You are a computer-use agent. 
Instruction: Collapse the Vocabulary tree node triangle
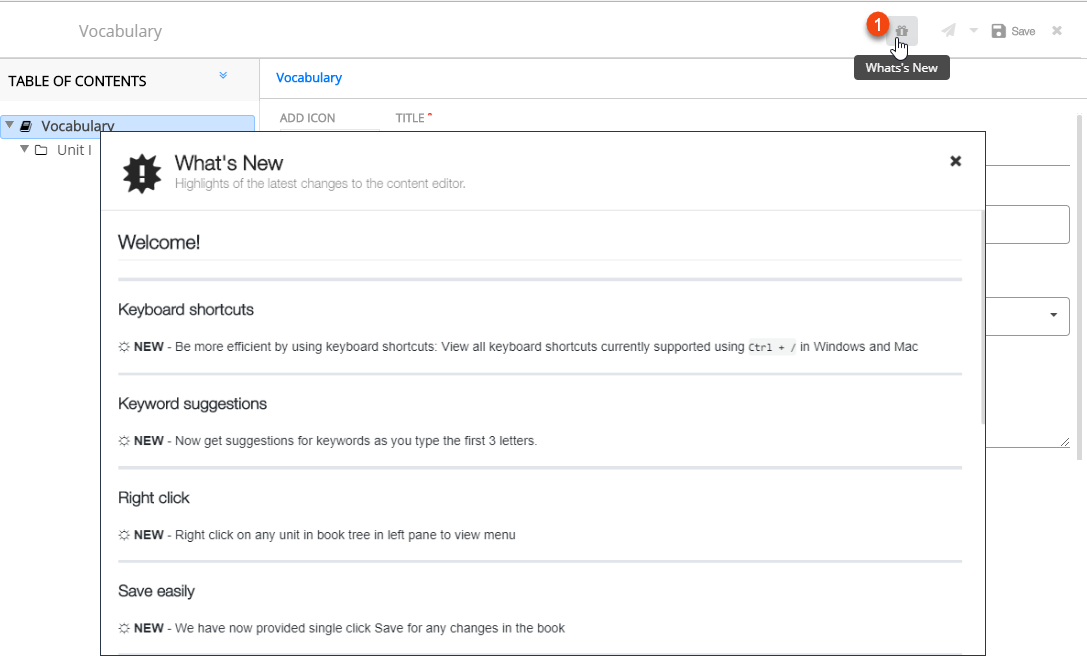tap(9, 126)
